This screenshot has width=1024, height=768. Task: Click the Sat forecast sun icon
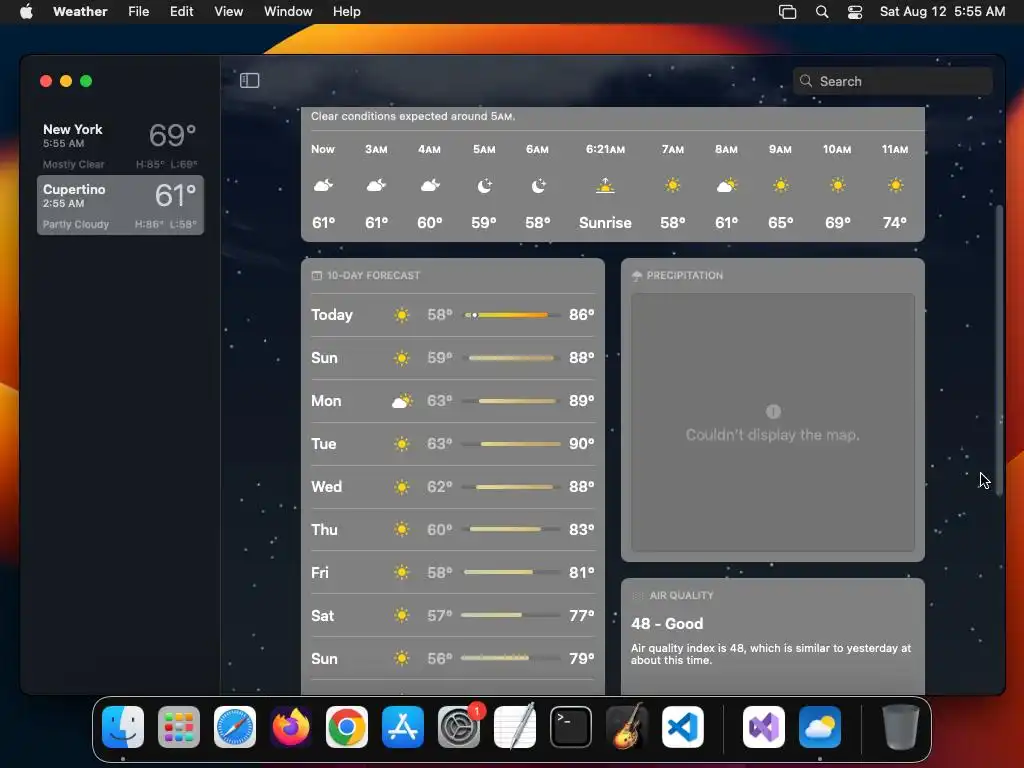(402, 616)
